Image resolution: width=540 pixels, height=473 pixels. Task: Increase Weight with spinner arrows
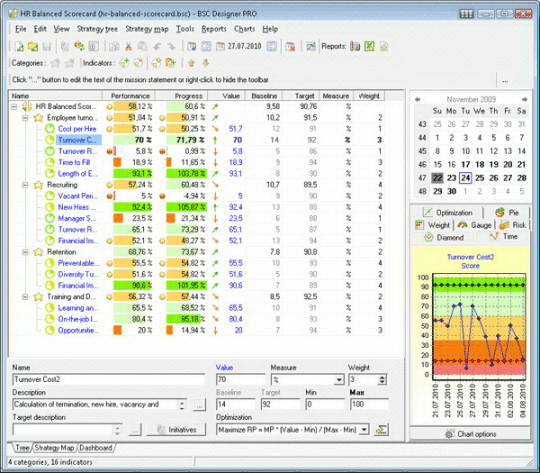[x=382, y=378]
